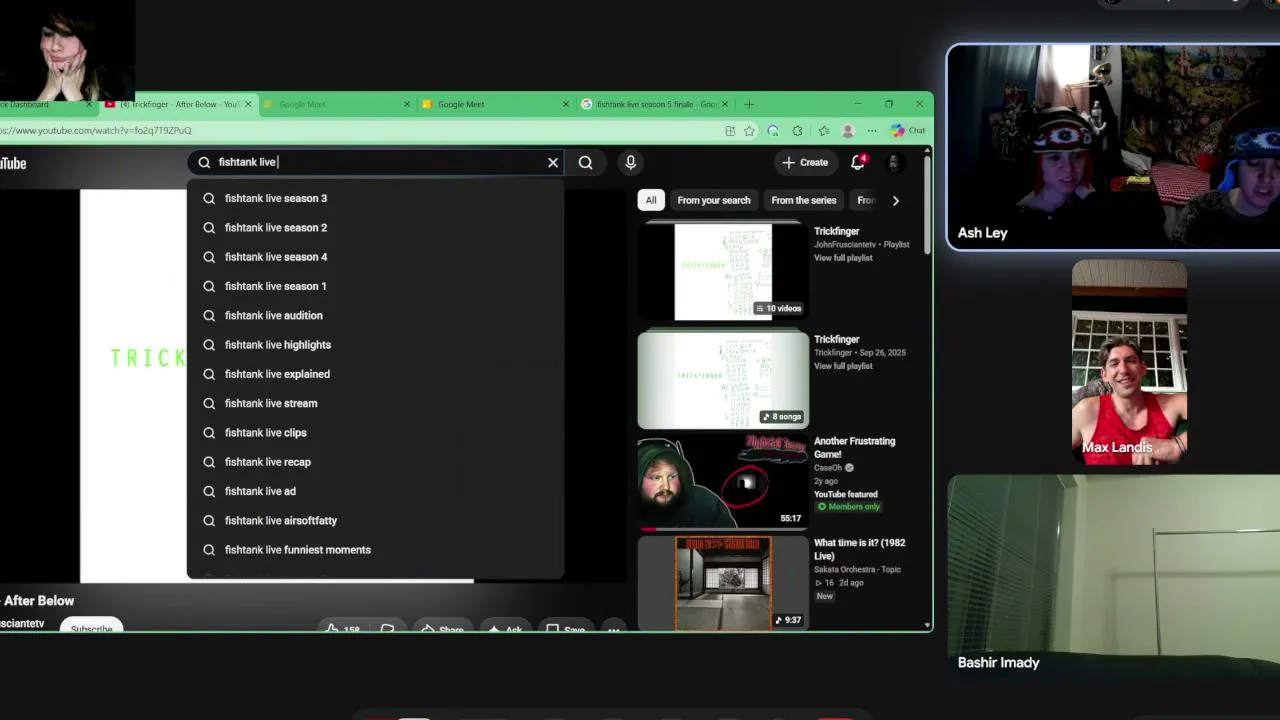1280x720 pixels.
Task: Pick suggestion fishtank live funniest moments
Action: point(375,550)
